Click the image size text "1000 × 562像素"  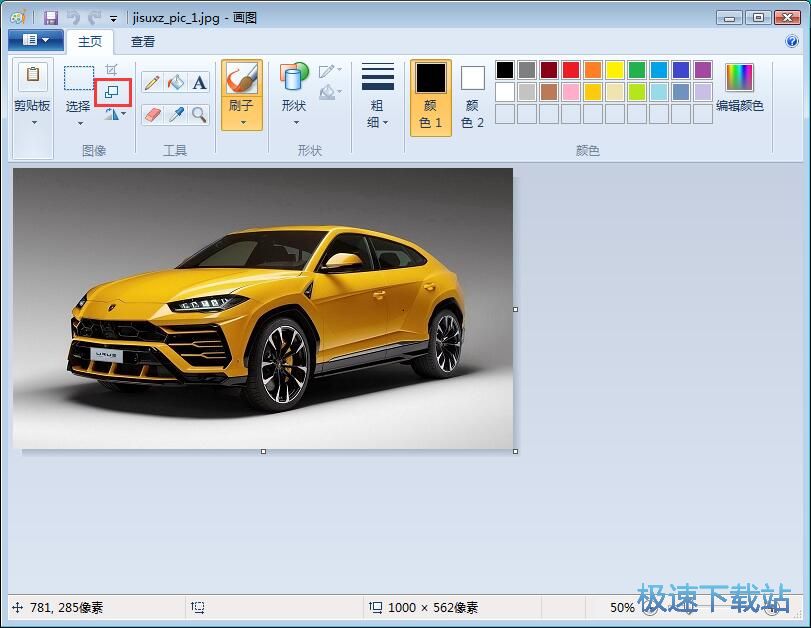tap(433, 607)
